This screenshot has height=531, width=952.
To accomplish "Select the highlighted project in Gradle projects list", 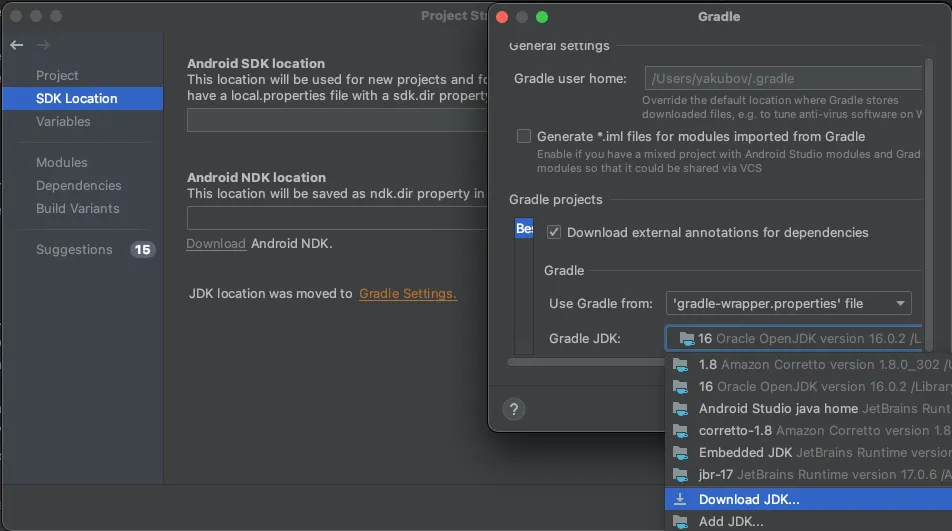I will coord(524,228).
